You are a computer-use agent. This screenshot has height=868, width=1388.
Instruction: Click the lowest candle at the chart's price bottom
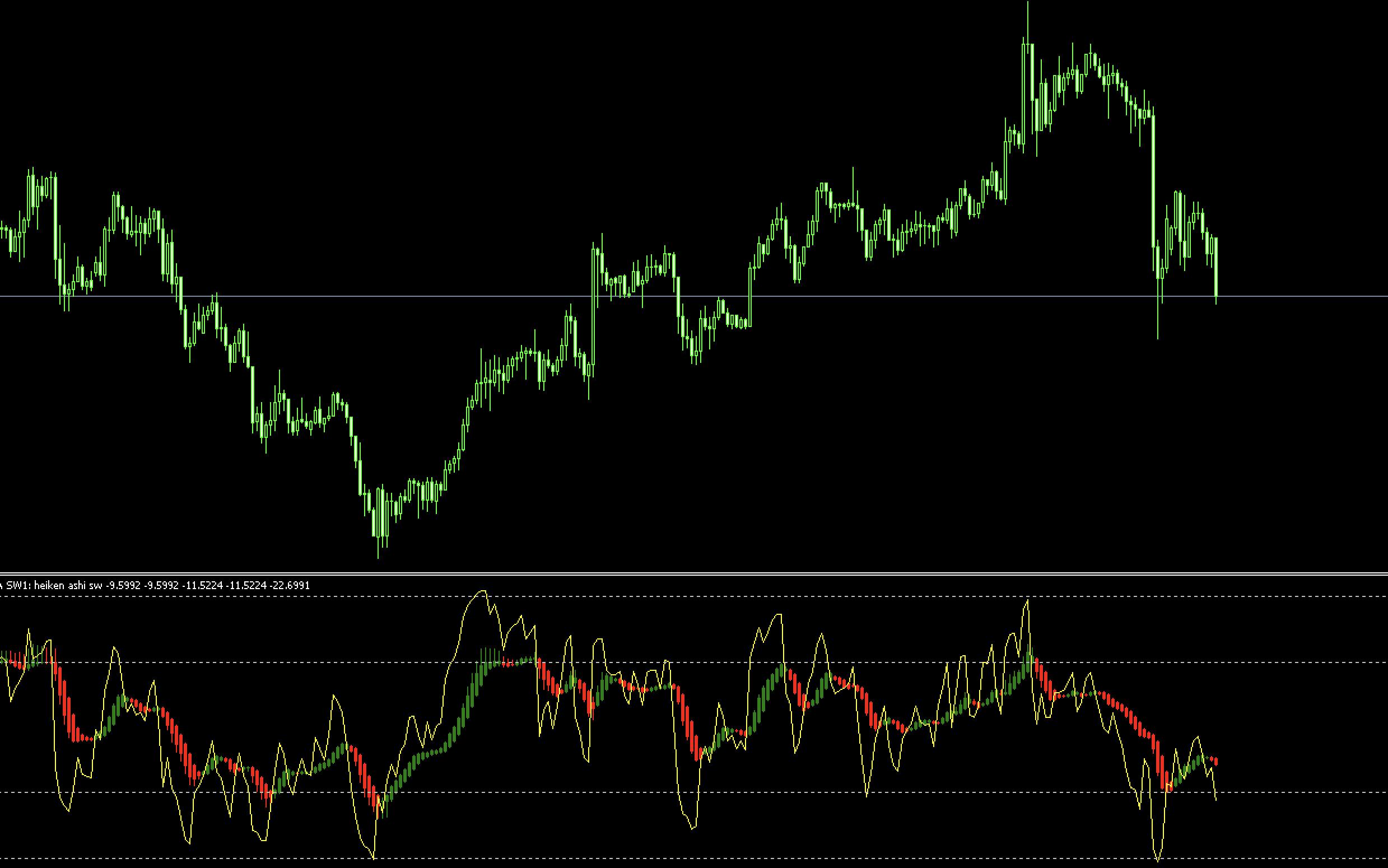pos(378,517)
